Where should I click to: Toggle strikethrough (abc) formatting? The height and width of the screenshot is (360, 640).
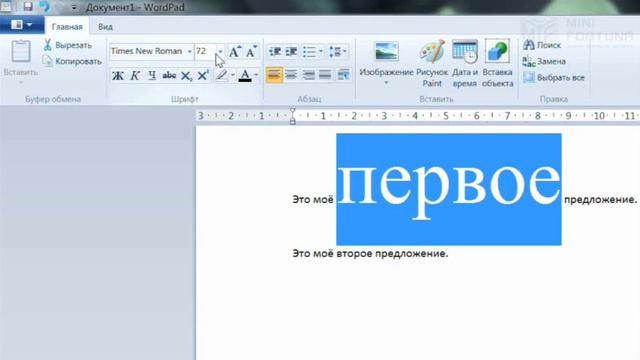tap(169, 76)
